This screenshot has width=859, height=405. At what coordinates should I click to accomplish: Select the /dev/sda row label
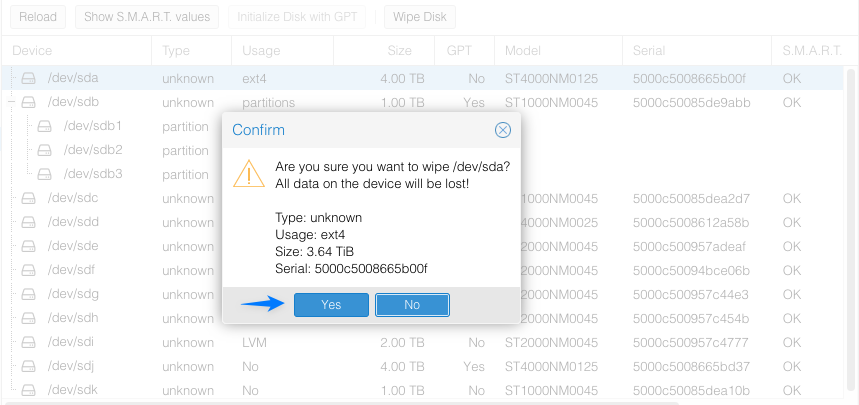pos(73,78)
